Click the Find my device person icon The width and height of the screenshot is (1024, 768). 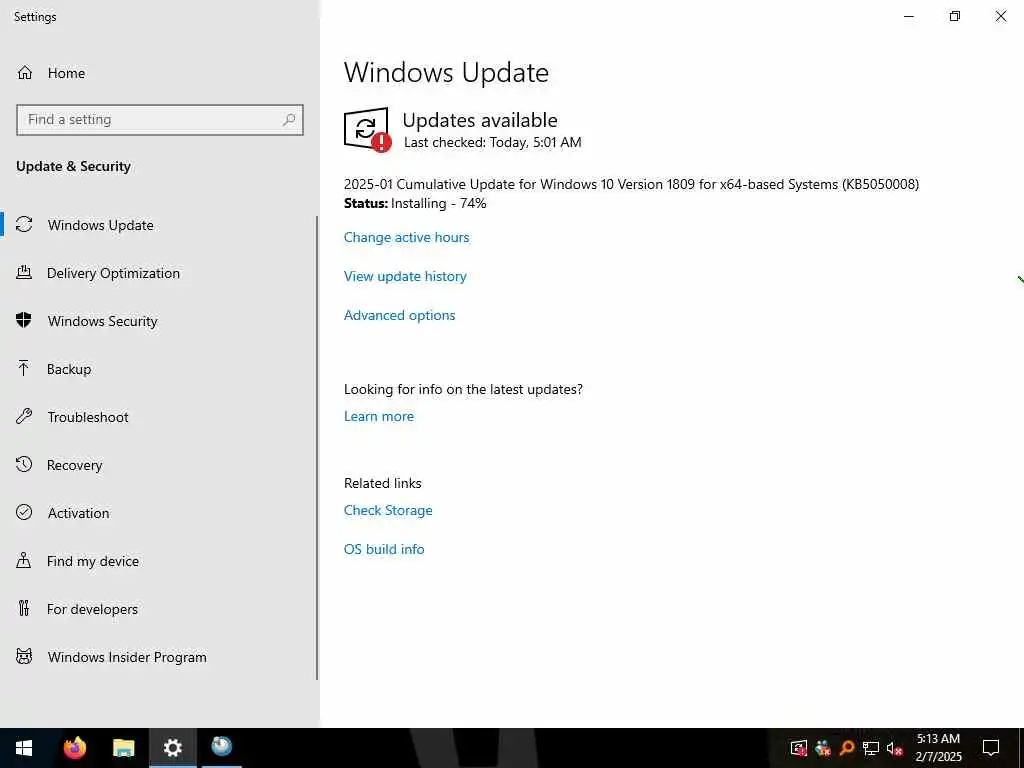pos(24,560)
